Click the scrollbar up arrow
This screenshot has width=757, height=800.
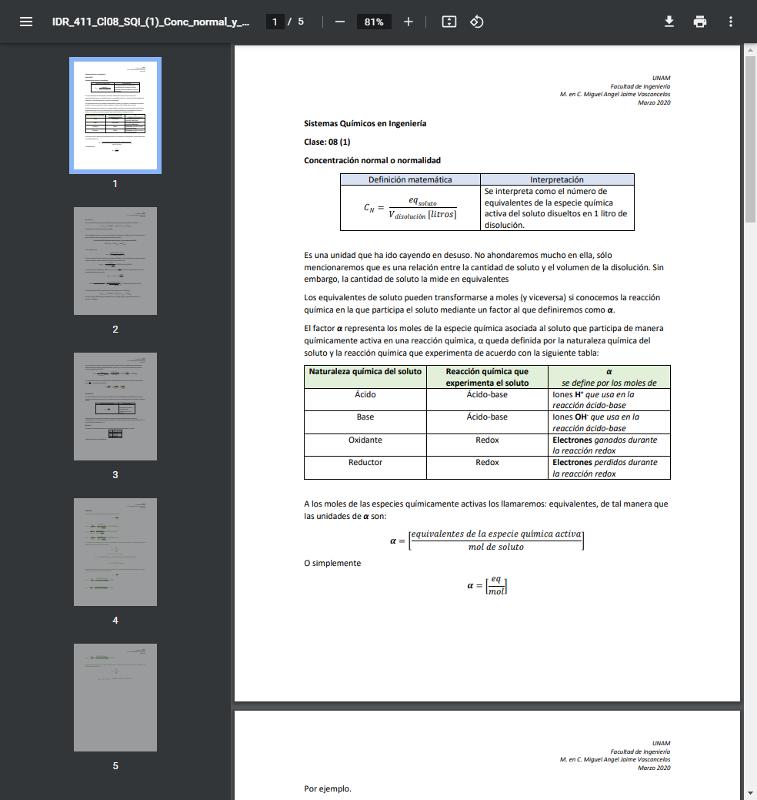[x=750, y=50]
